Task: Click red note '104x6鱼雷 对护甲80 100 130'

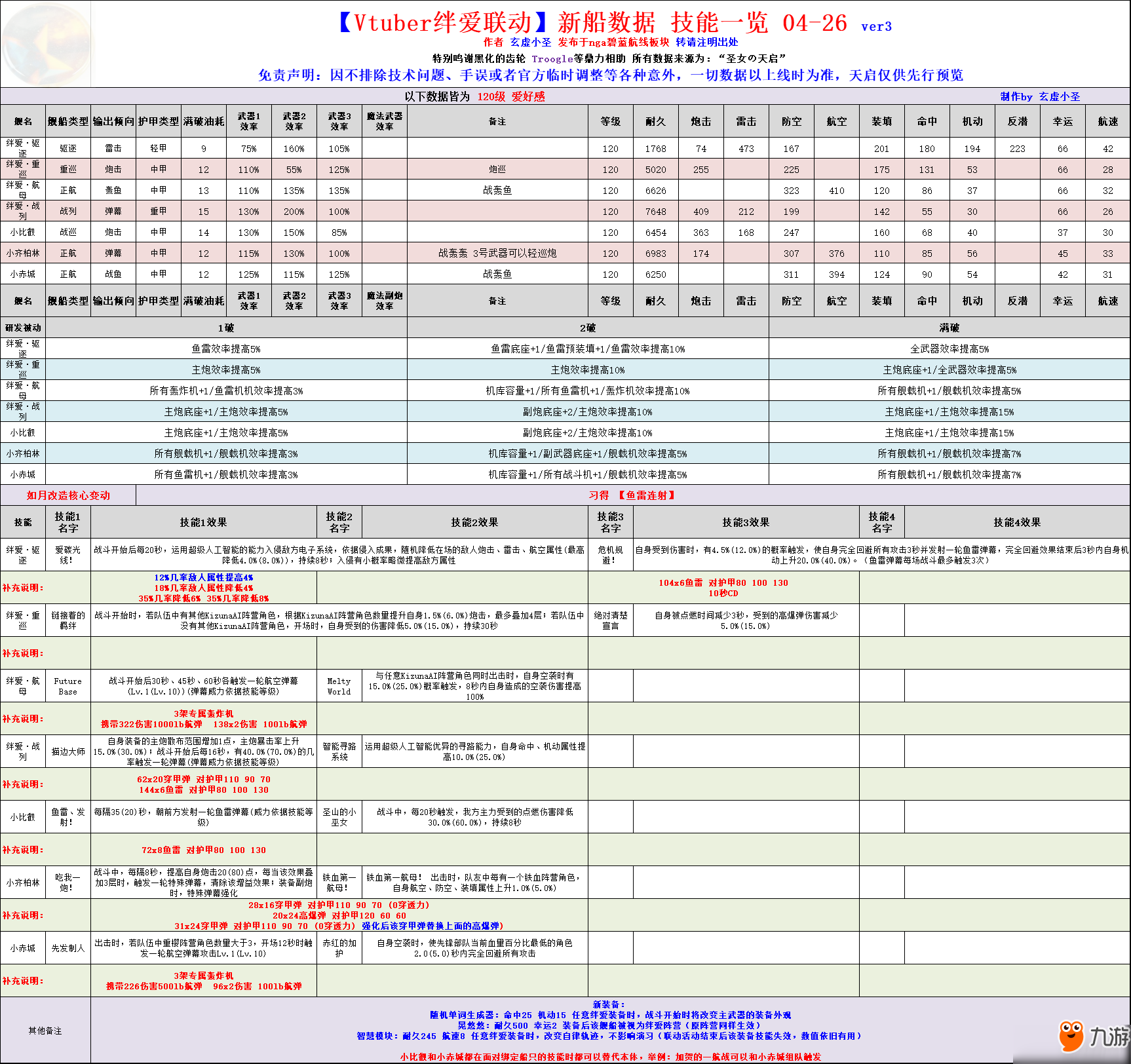Action: point(723,582)
